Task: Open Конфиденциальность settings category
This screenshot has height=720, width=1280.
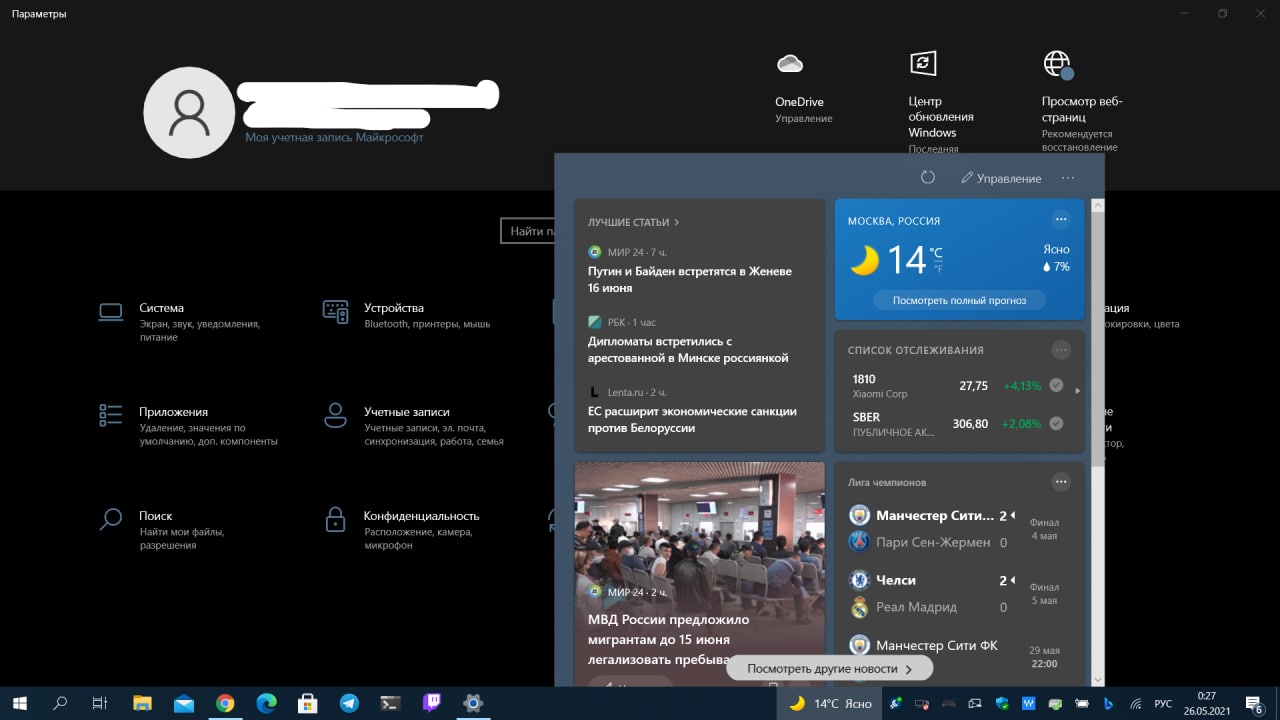Action: tap(401, 530)
